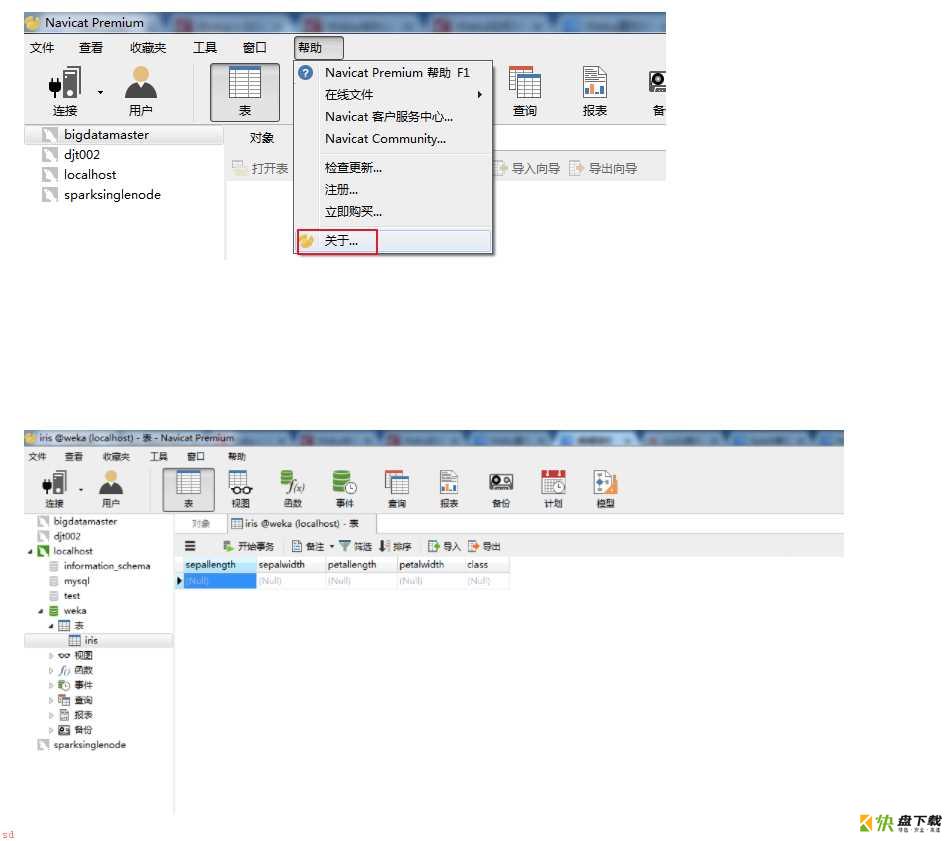Click the Navicat icon beside 关于...

click(x=307, y=241)
